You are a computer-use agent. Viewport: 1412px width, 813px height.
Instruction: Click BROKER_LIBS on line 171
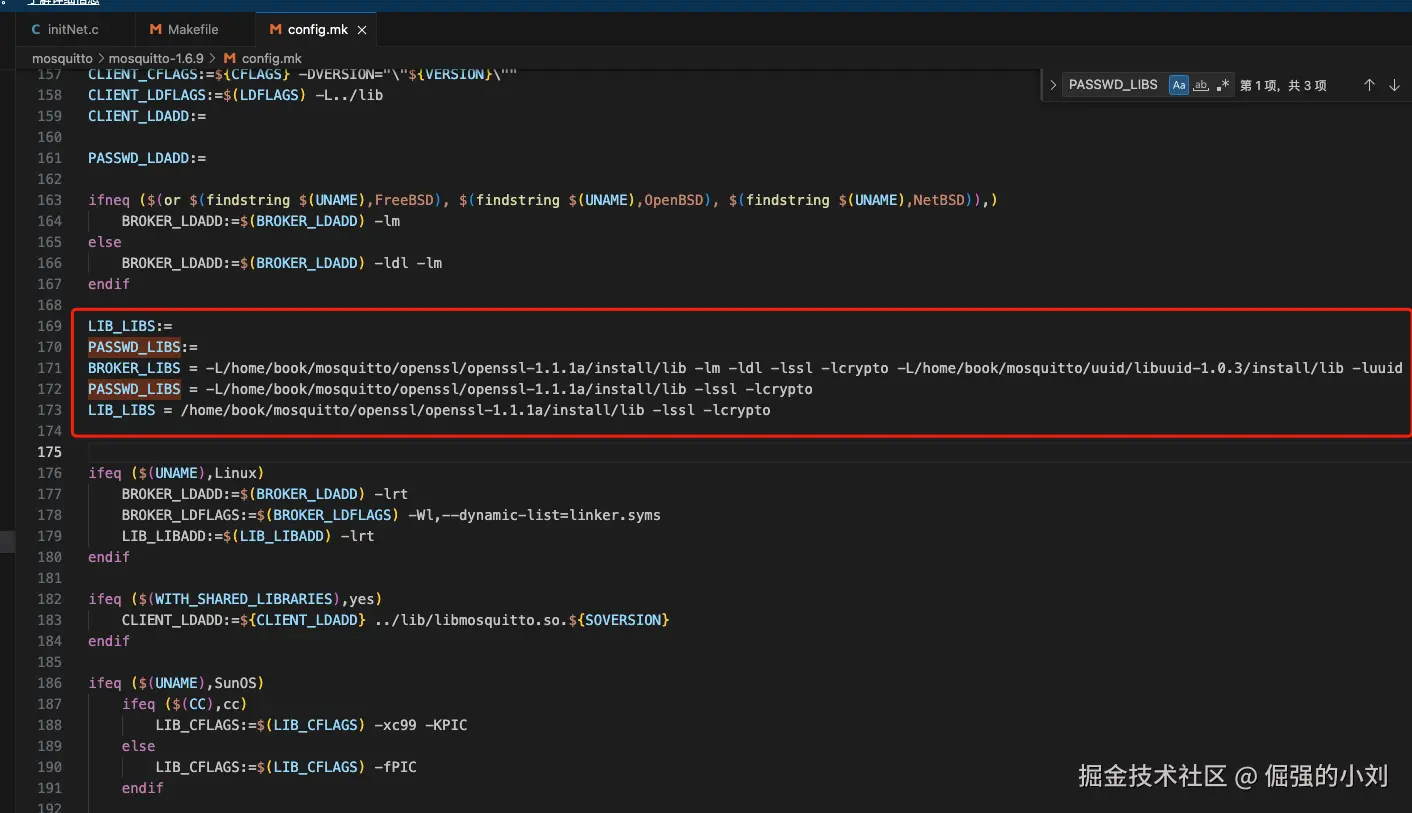[x=134, y=368]
